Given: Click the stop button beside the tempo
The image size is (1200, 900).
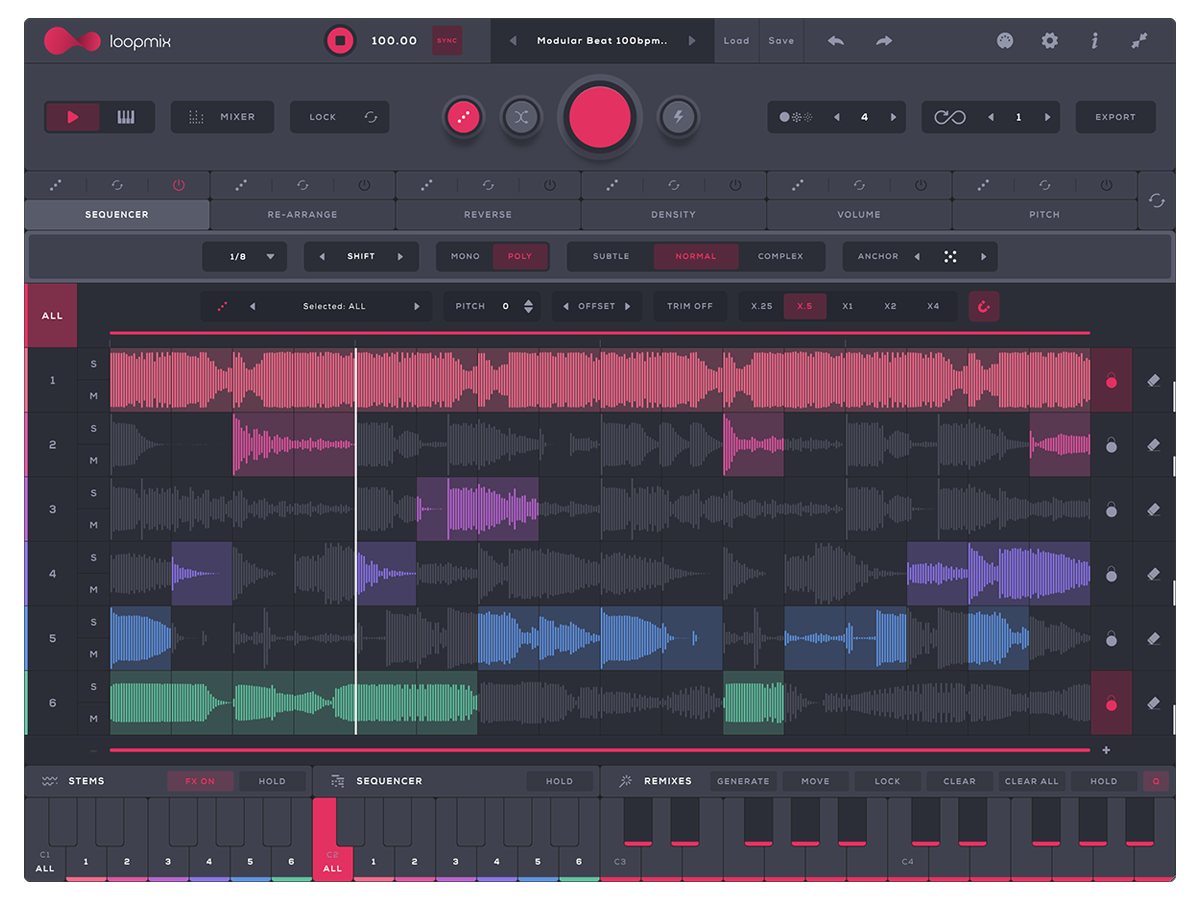Looking at the screenshot, I should pos(340,41).
